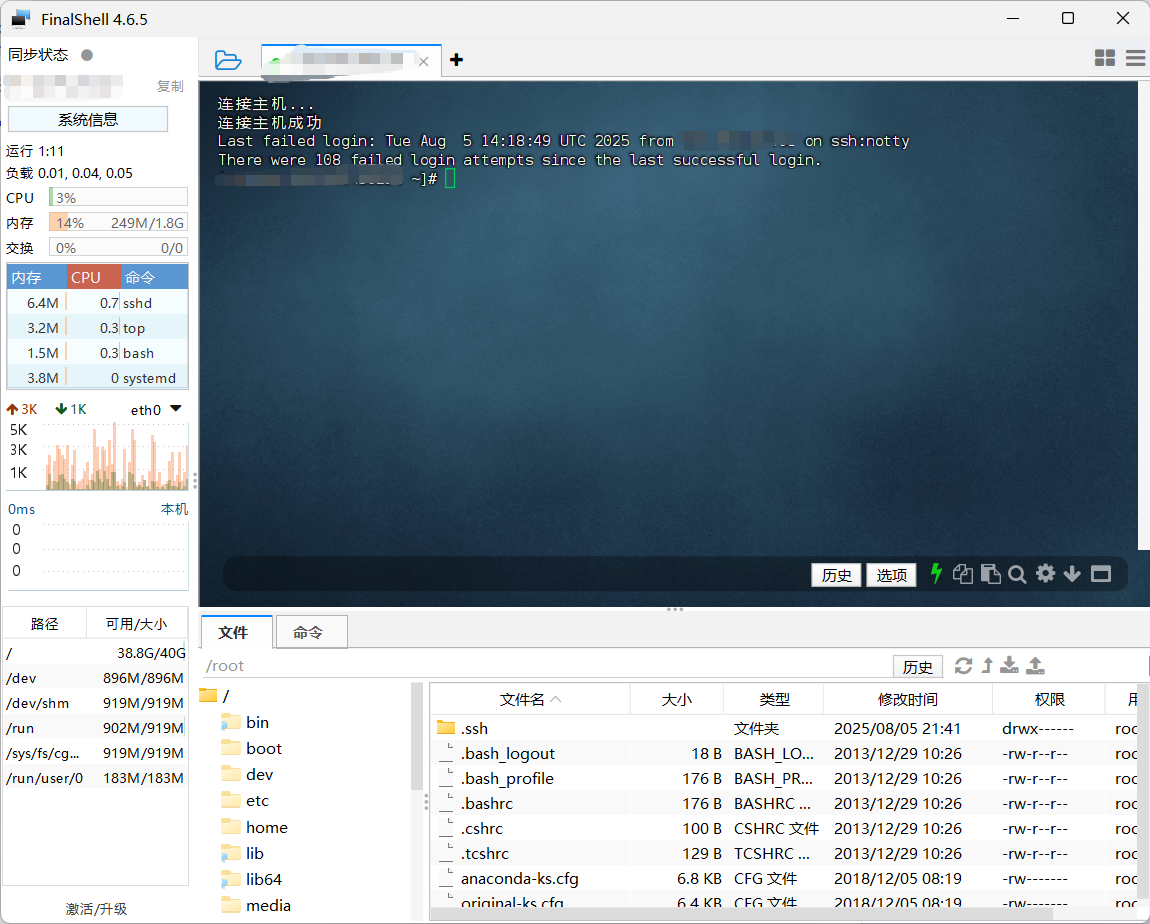The width and height of the screenshot is (1150, 924).
Task: Switch to the 命令 tab
Action: (x=308, y=632)
